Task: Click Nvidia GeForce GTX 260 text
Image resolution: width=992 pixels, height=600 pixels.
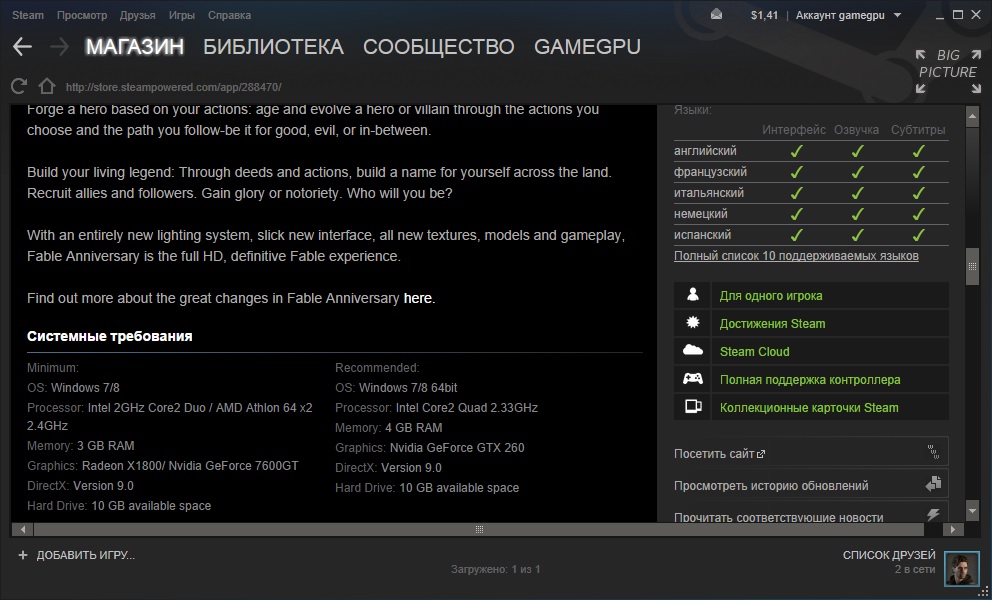Action: point(457,447)
